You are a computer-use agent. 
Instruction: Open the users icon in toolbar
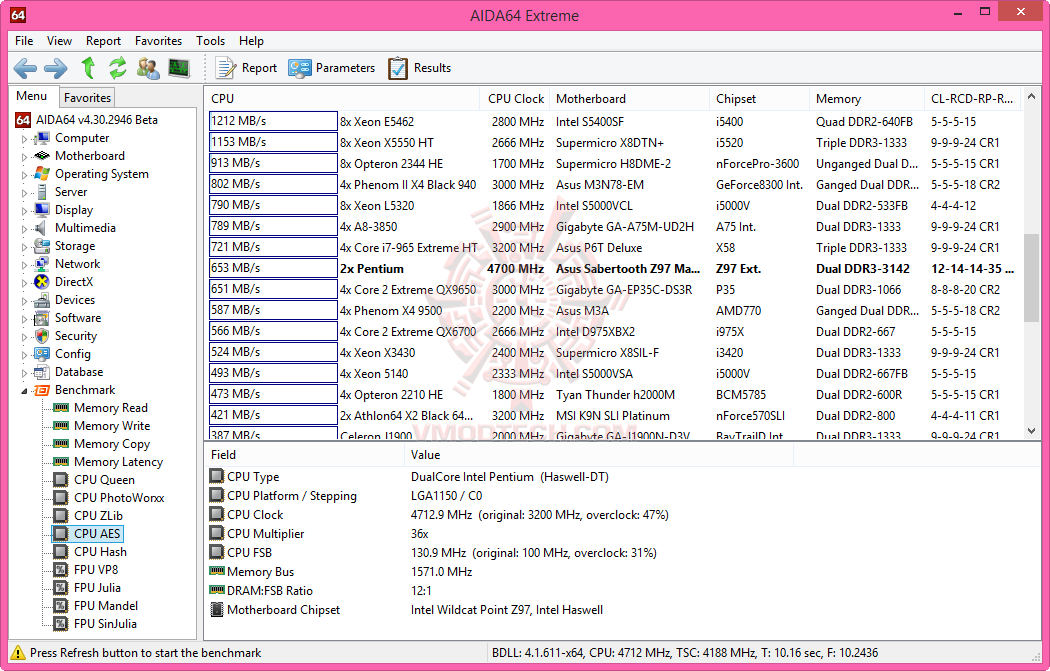coord(148,68)
